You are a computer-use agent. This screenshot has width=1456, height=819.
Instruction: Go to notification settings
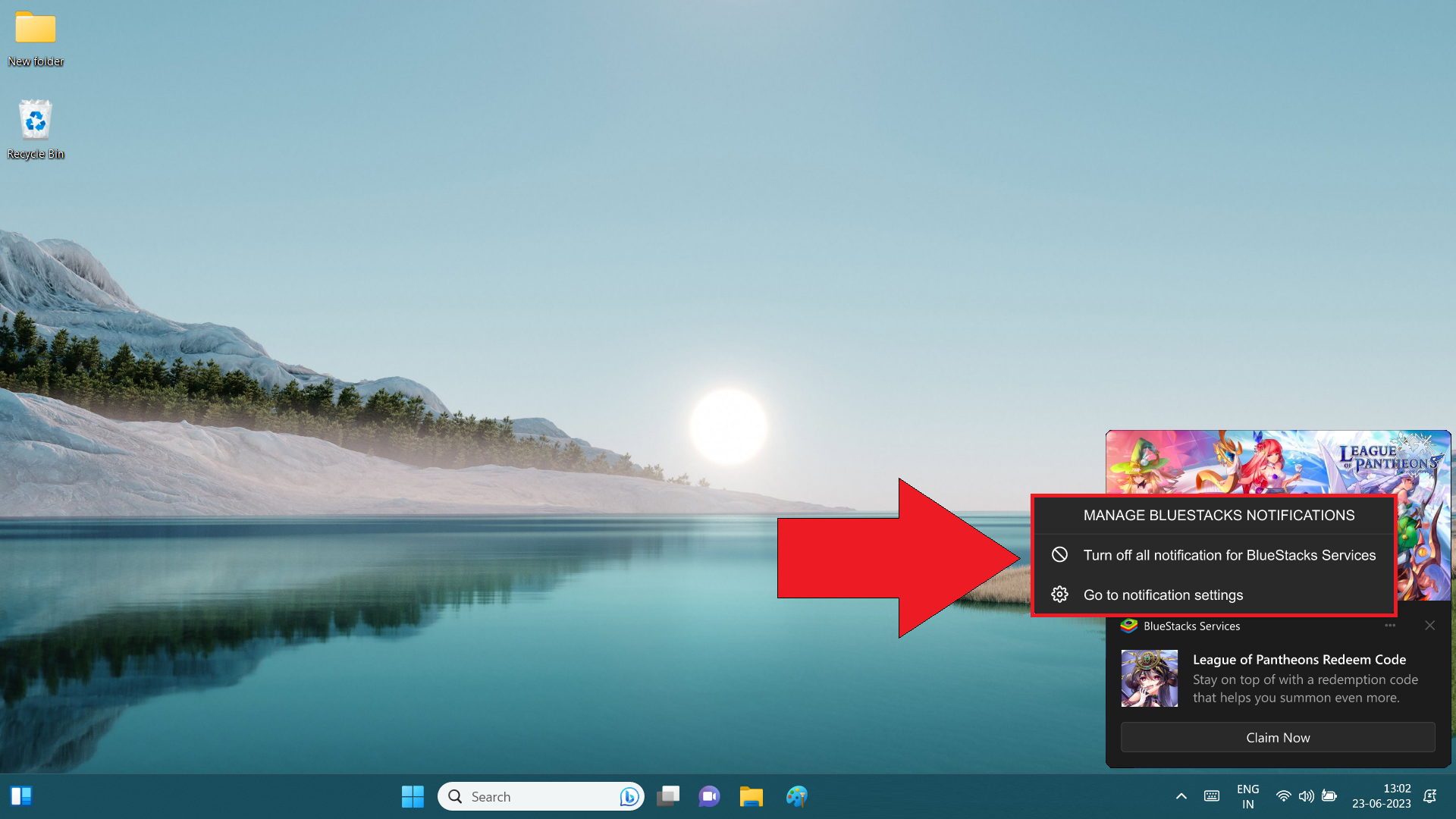pos(1163,594)
